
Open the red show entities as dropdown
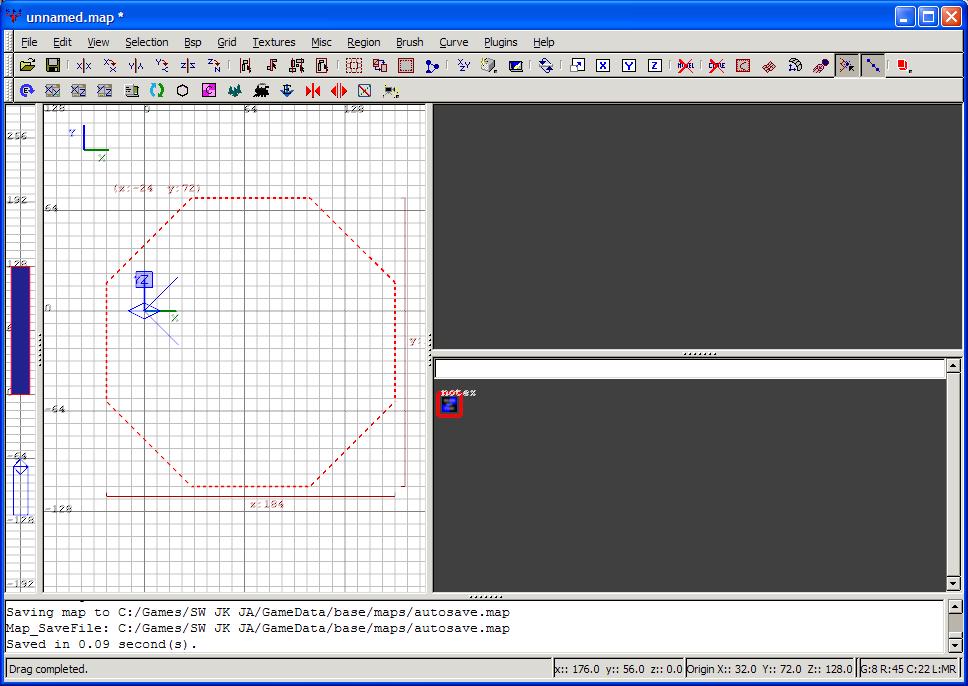[x=904, y=65]
